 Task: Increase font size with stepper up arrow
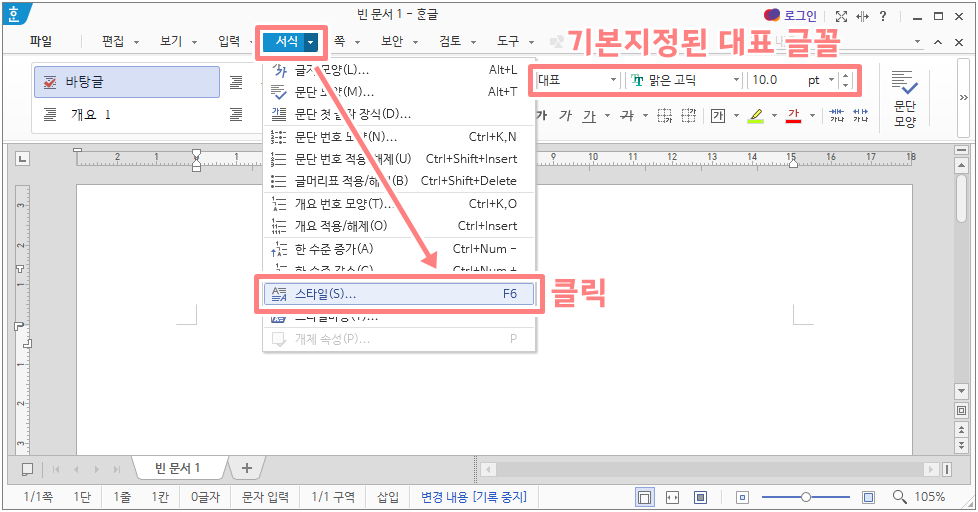coord(846,75)
